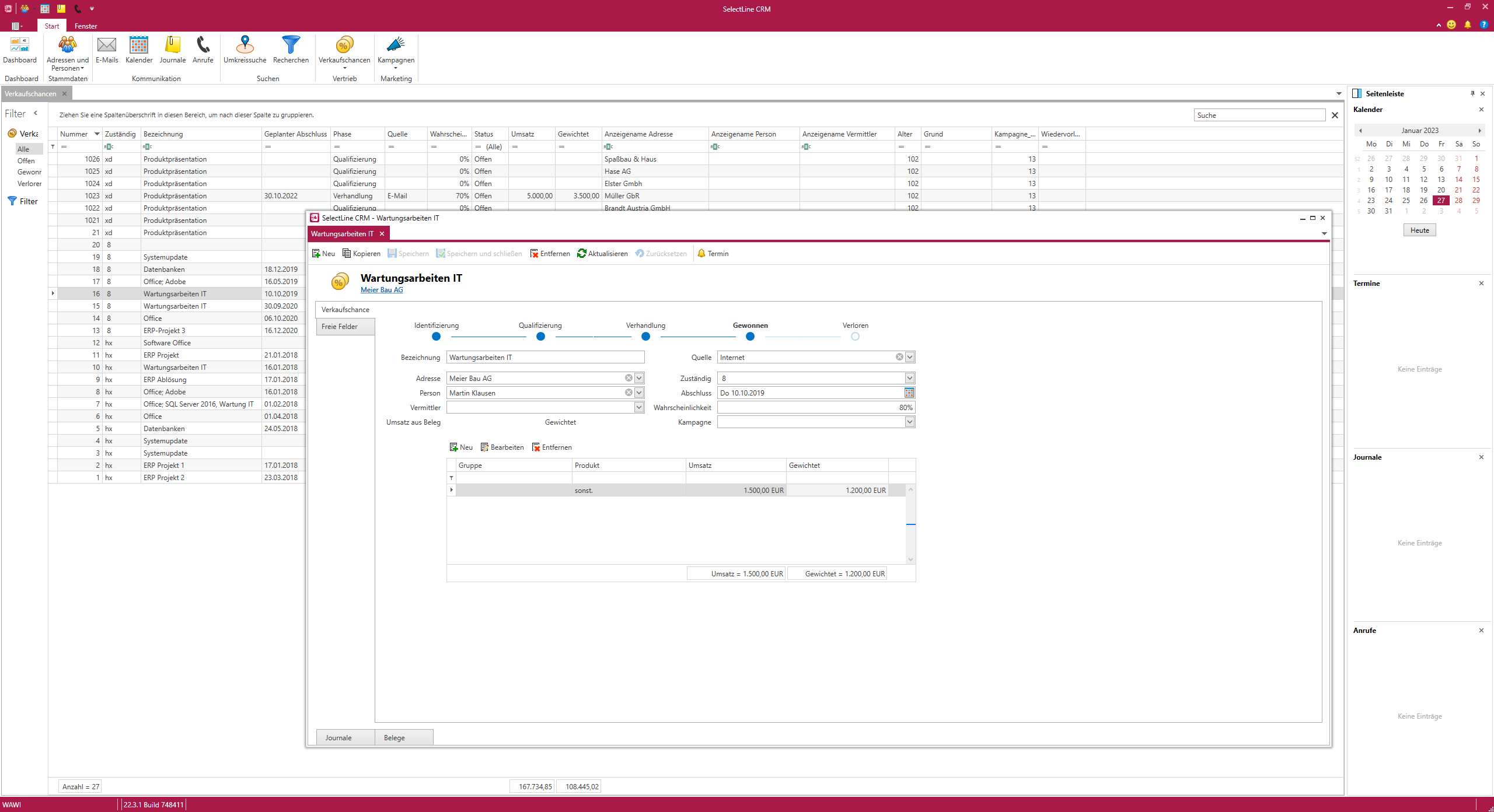Click the Bezeichnung input field
This screenshot has width=1494, height=812.
click(545, 357)
